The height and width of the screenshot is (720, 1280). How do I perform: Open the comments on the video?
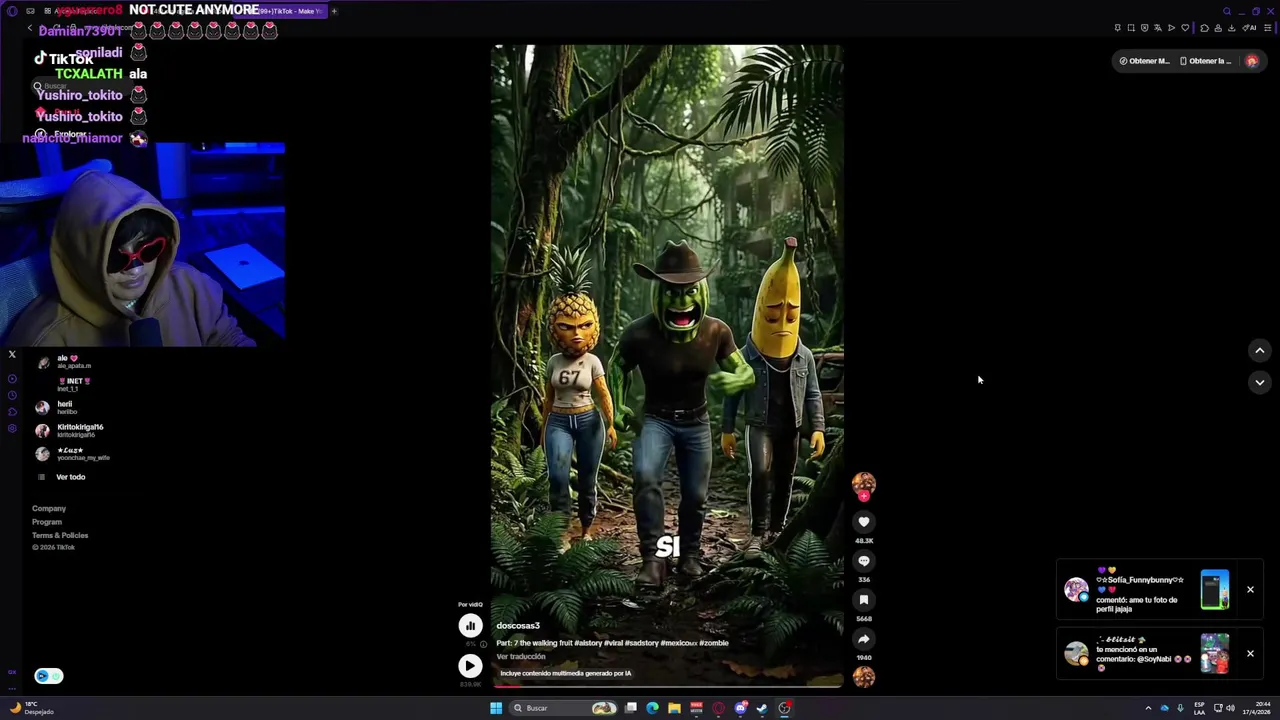click(x=864, y=561)
